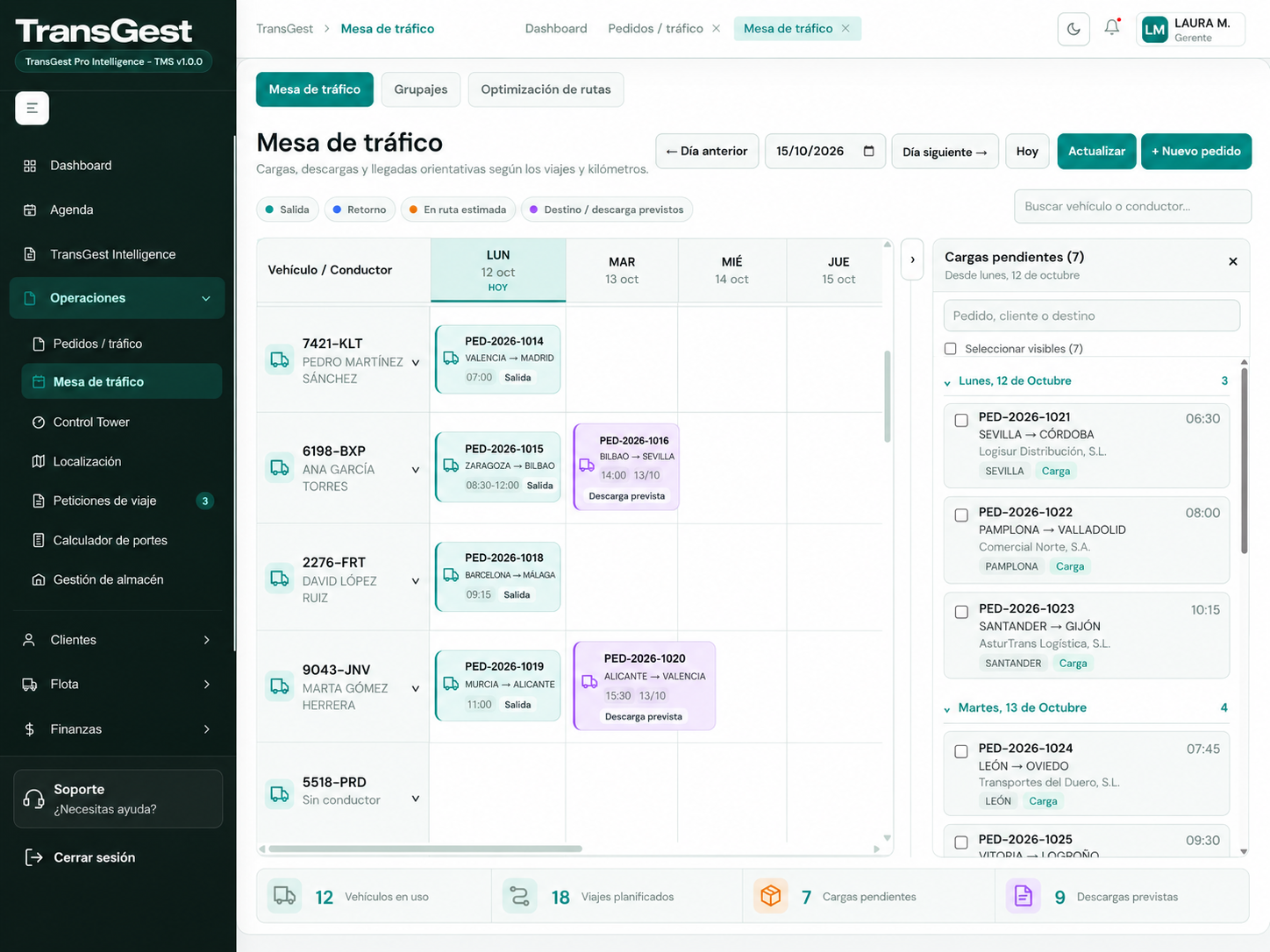1270x952 pixels.
Task: Toggle the Retorno legend filter
Action: point(360,210)
